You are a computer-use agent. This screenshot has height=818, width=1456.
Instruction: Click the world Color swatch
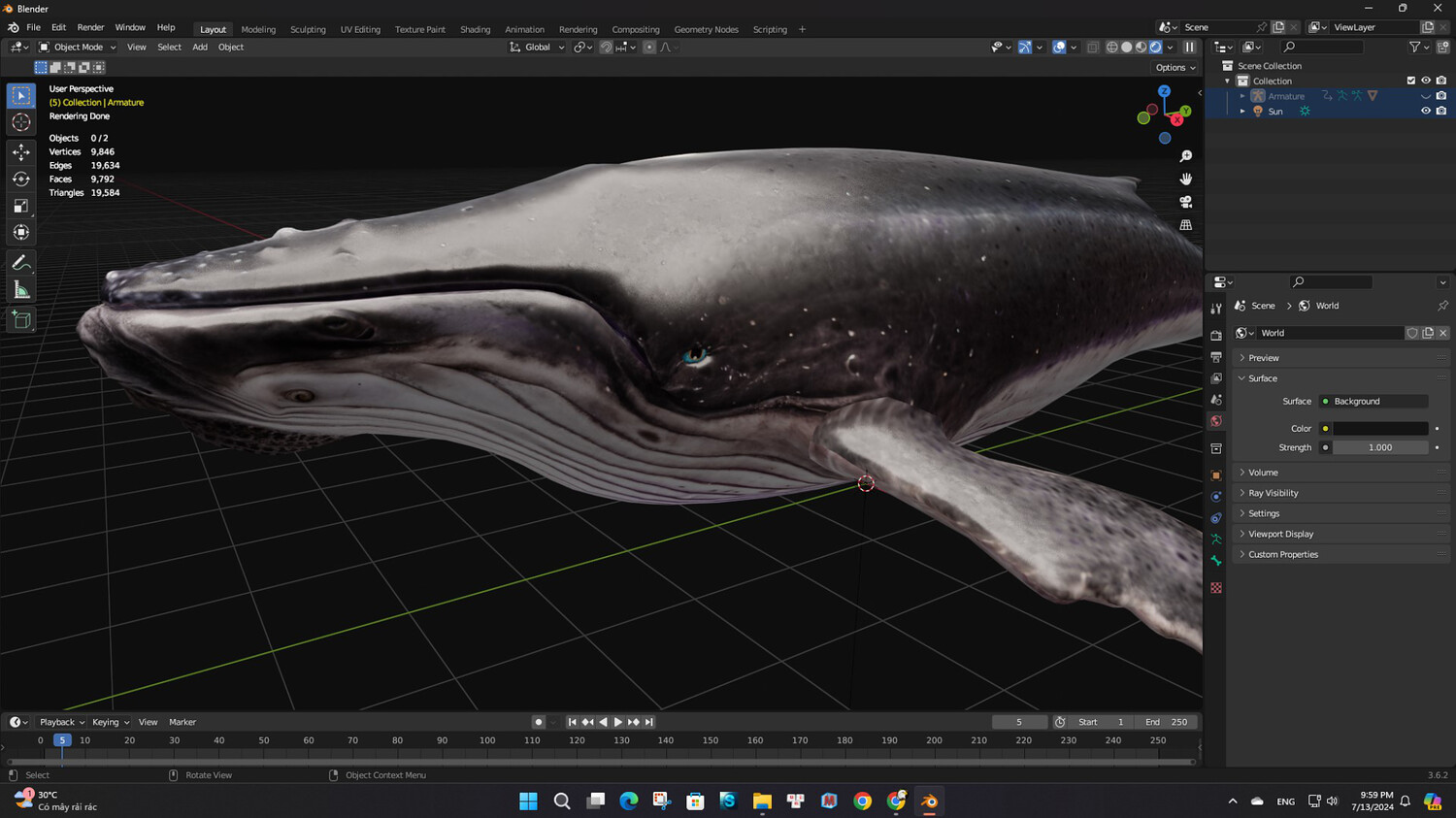point(1379,428)
